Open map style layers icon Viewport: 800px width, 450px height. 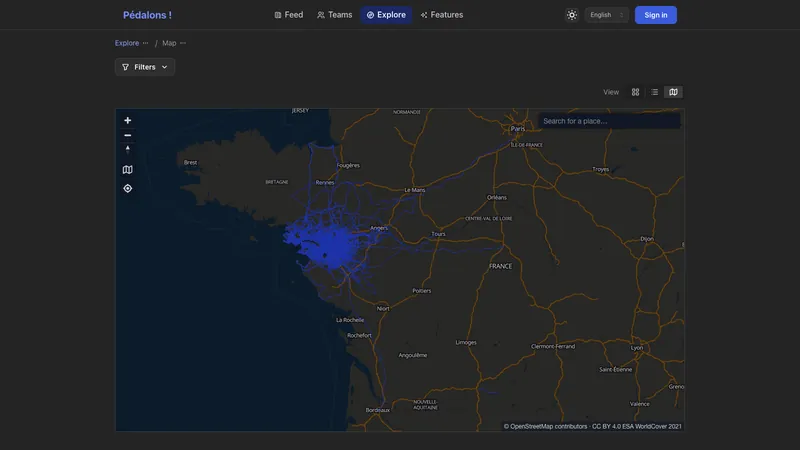128,169
